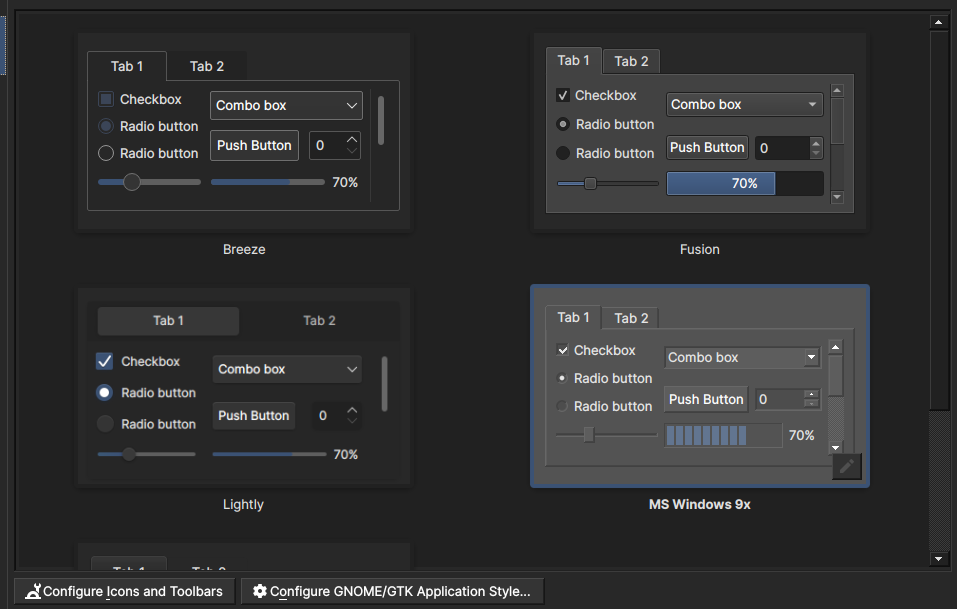Click the Breeze style name label

(x=244, y=249)
